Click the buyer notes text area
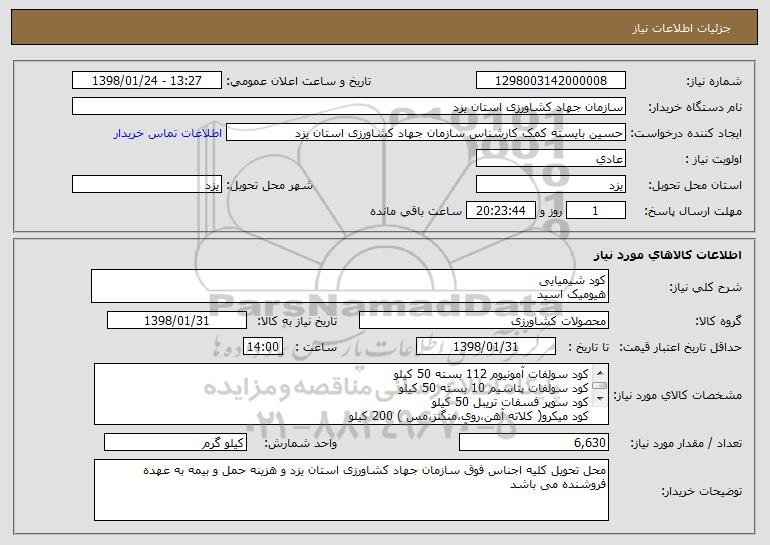This screenshot has width=770, height=545. (x=351, y=490)
